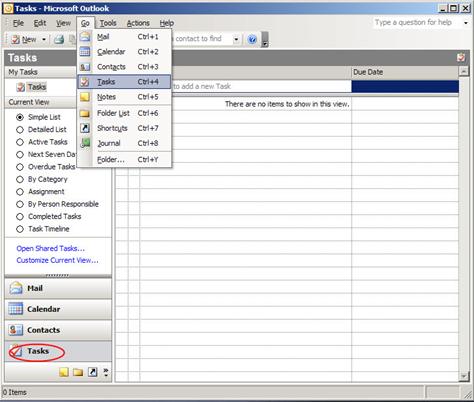
Task: Click the Mail icon in Go menu
Action: coord(85,36)
